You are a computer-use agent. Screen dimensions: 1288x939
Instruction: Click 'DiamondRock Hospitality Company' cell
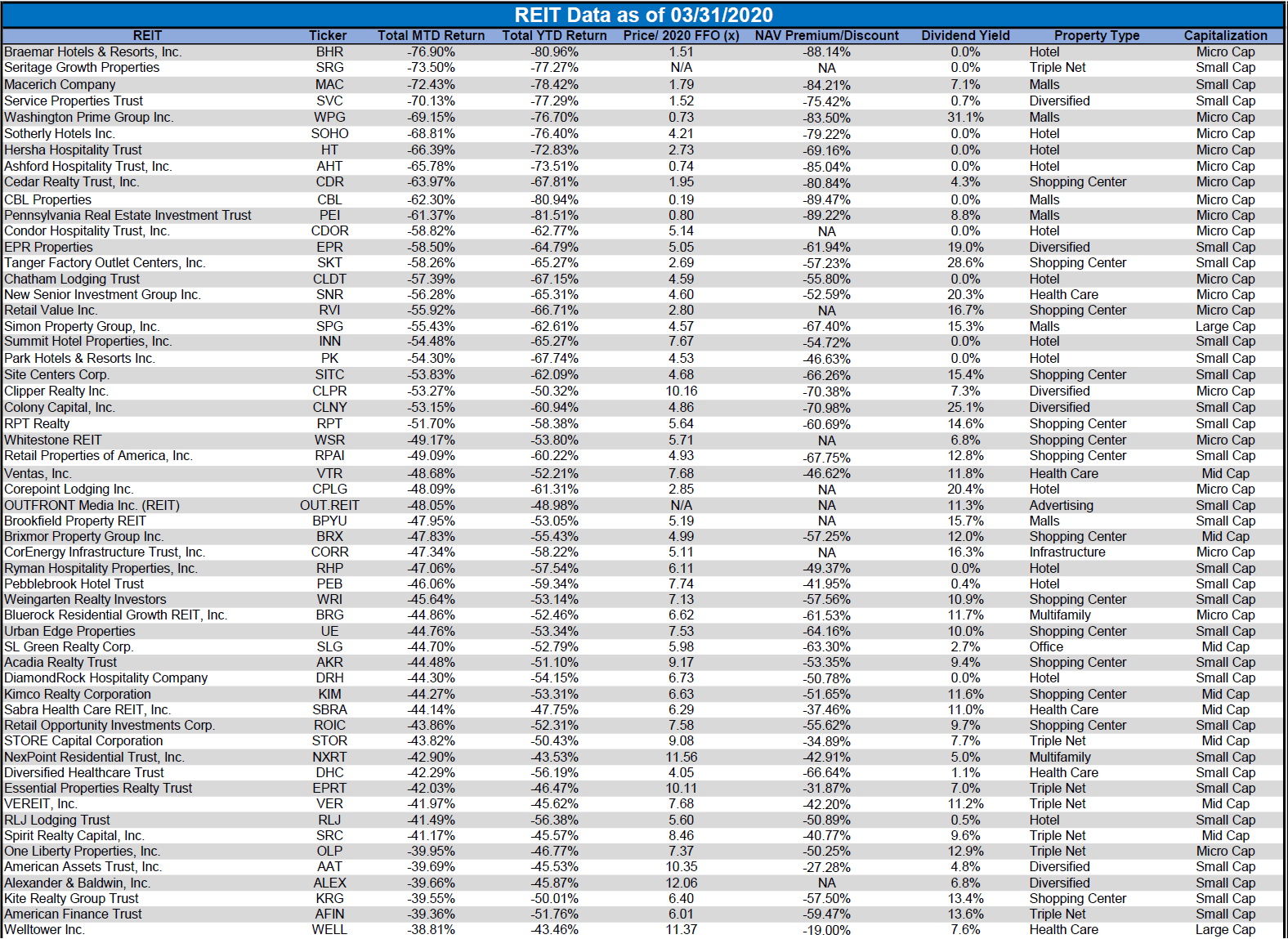click(x=105, y=678)
